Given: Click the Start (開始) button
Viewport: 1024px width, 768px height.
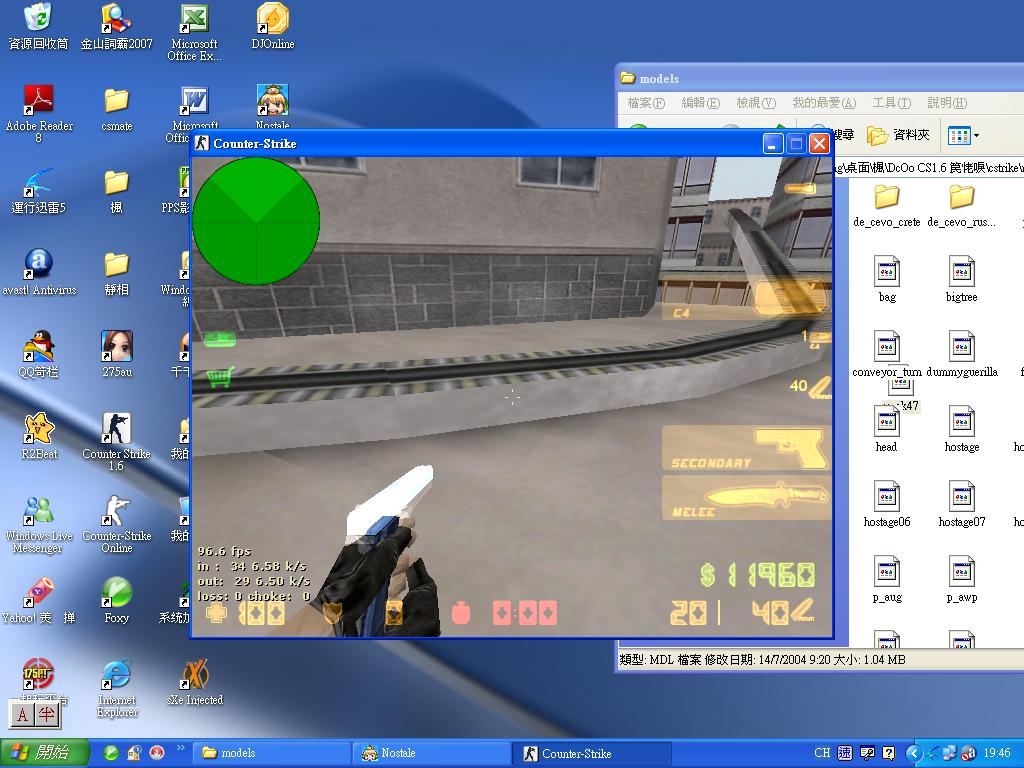Looking at the screenshot, I should pos(40,753).
